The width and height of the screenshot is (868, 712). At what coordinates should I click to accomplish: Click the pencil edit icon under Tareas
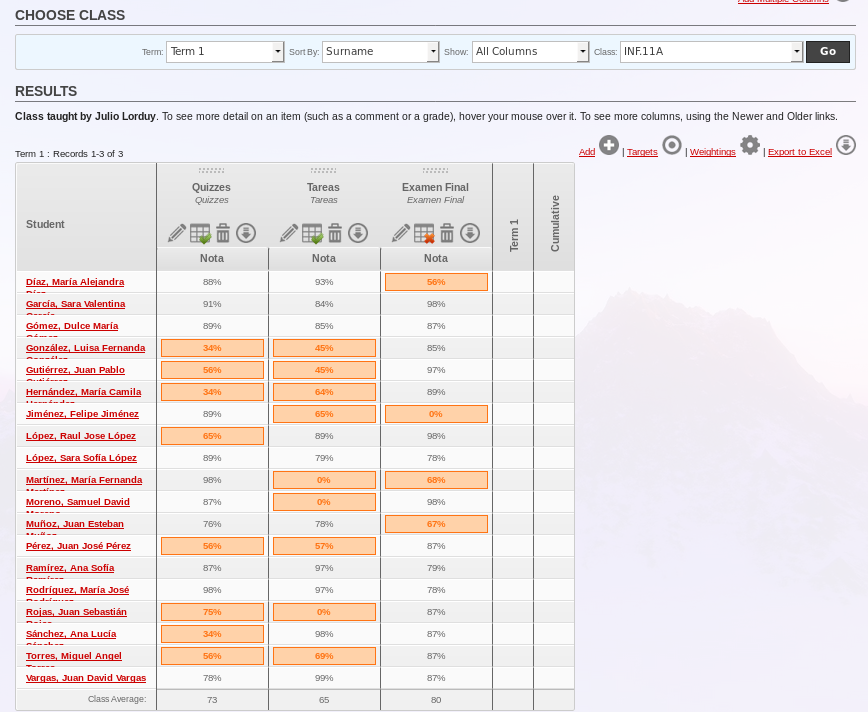click(288, 233)
